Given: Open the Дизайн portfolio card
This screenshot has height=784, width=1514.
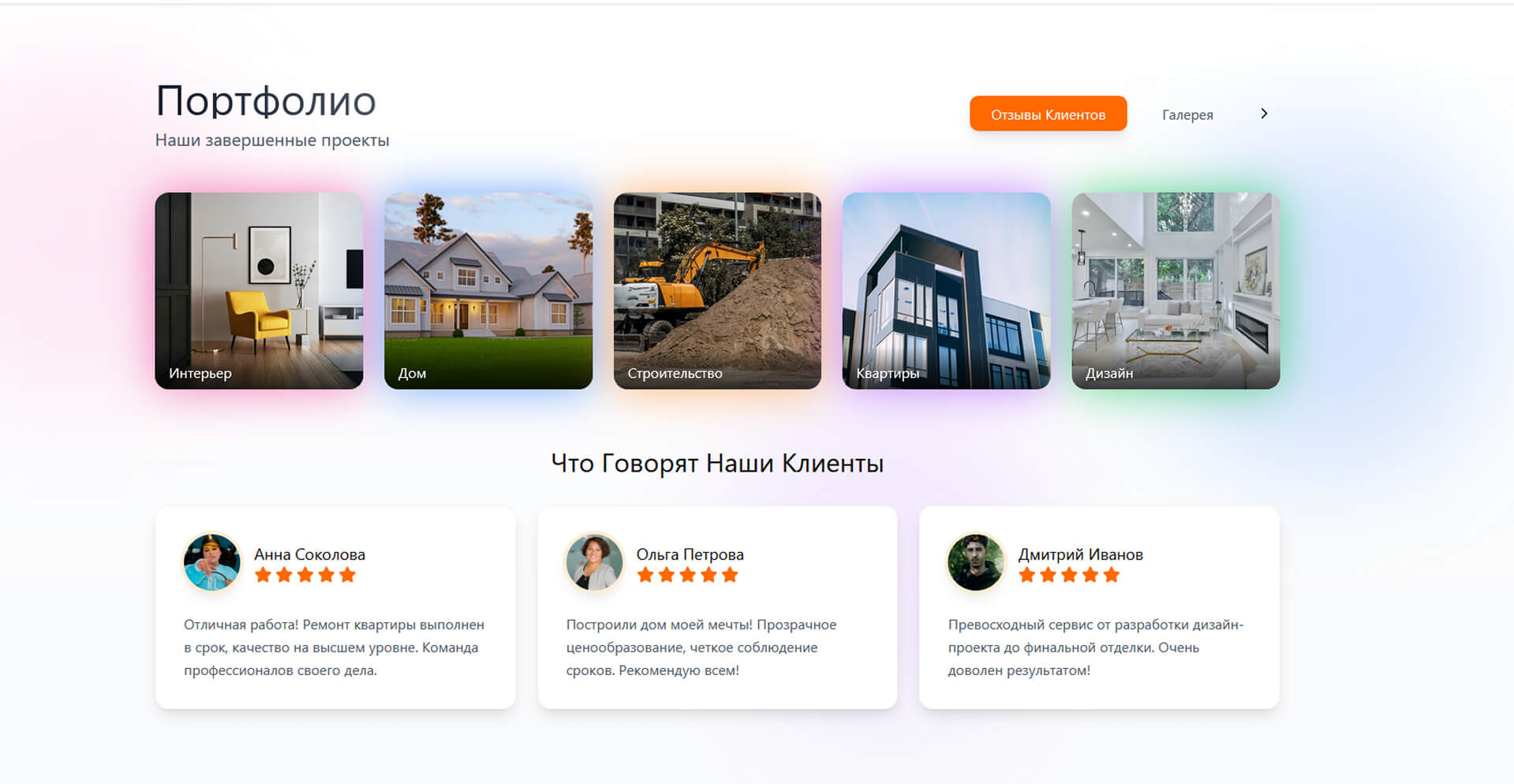Looking at the screenshot, I should [1176, 290].
